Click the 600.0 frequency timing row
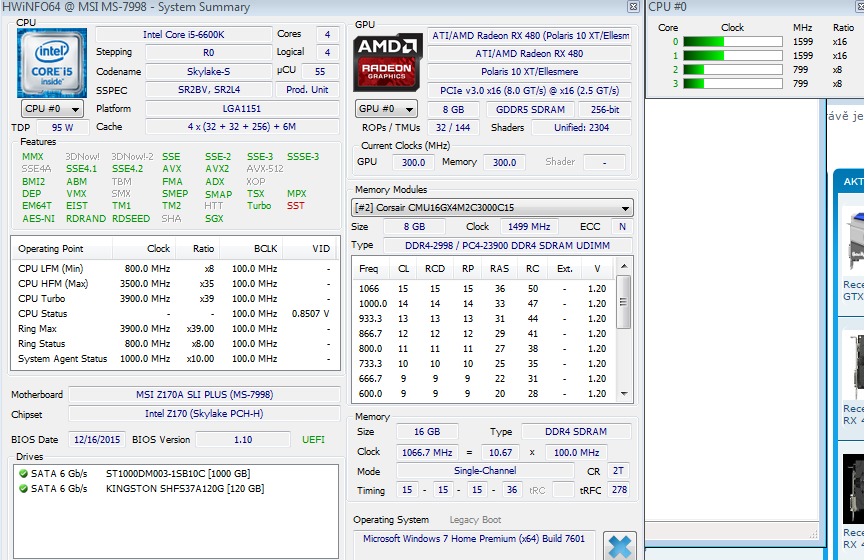This screenshot has height=560, width=864. [x=484, y=394]
